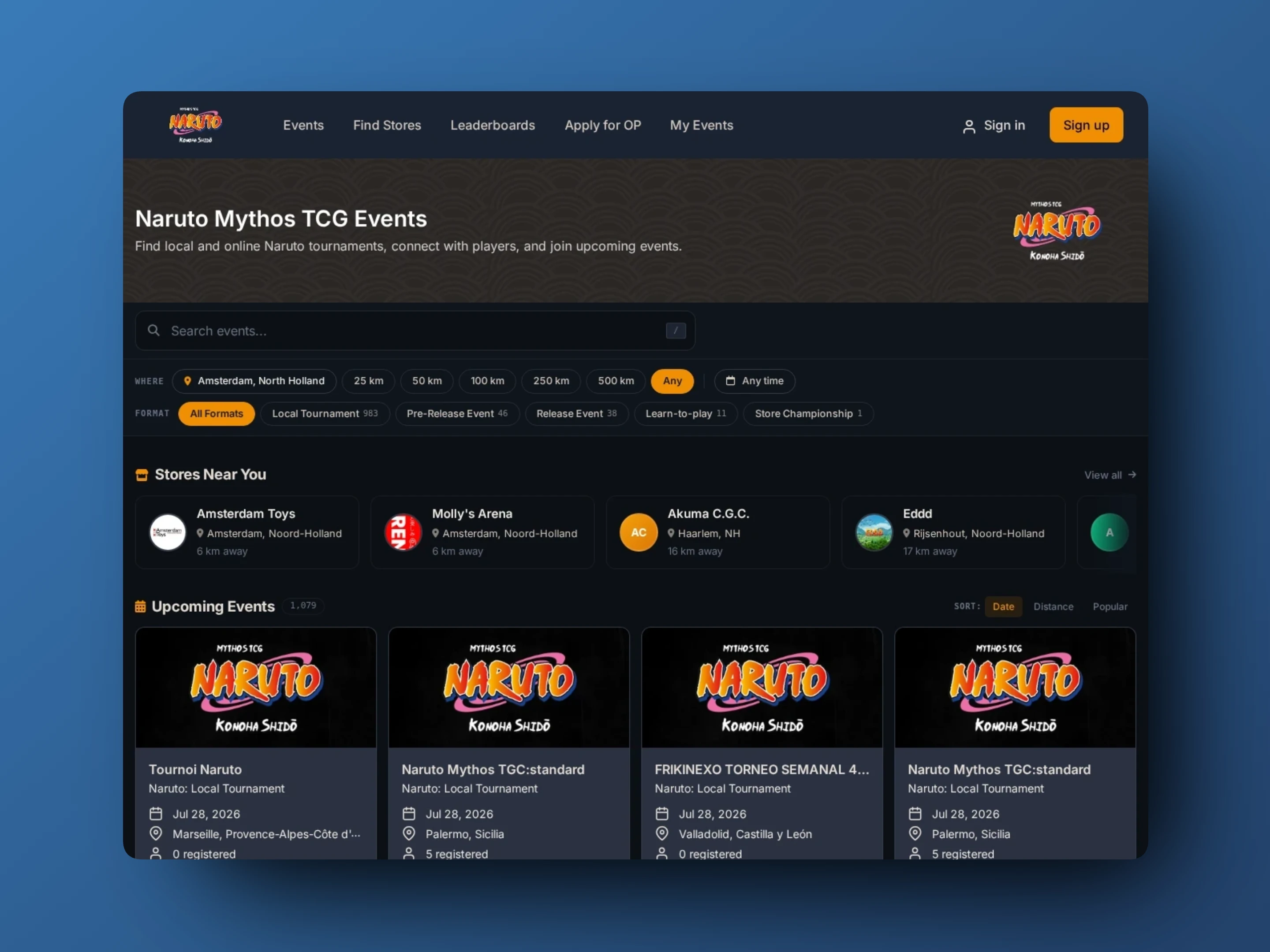This screenshot has width=1270, height=952.
Task: Filter by Release Event format
Action: (576, 414)
